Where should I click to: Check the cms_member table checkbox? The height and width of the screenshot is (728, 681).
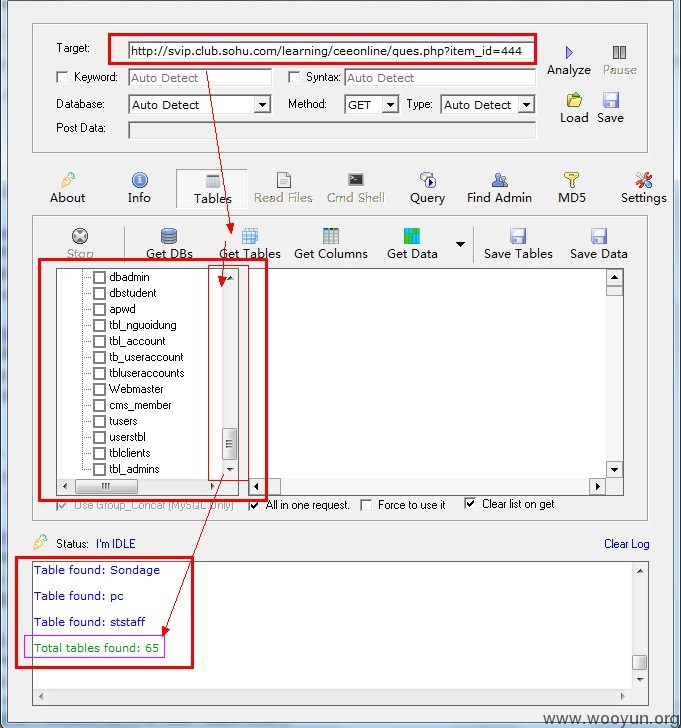[x=99, y=405]
